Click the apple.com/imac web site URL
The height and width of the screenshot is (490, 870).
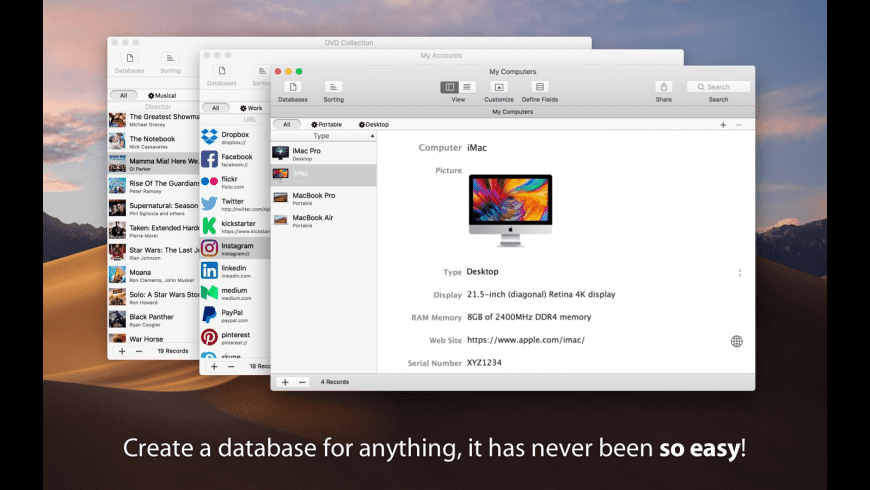click(x=525, y=340)
